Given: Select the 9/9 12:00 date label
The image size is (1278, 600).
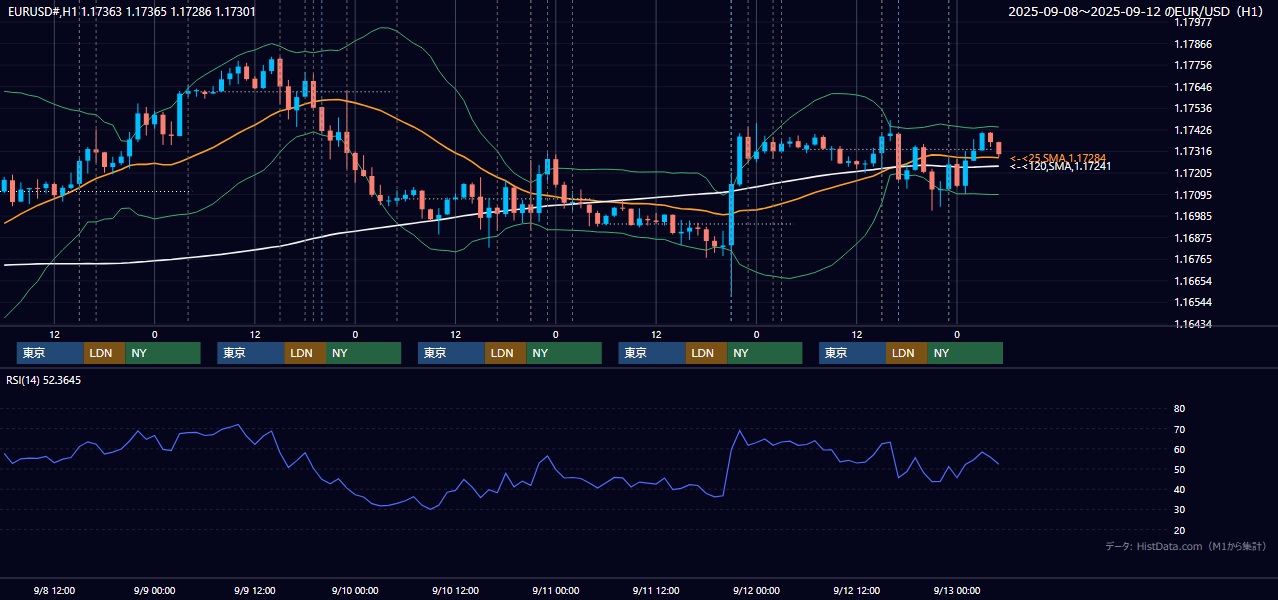Looking at the screenshot, I should tap(255, 590).
